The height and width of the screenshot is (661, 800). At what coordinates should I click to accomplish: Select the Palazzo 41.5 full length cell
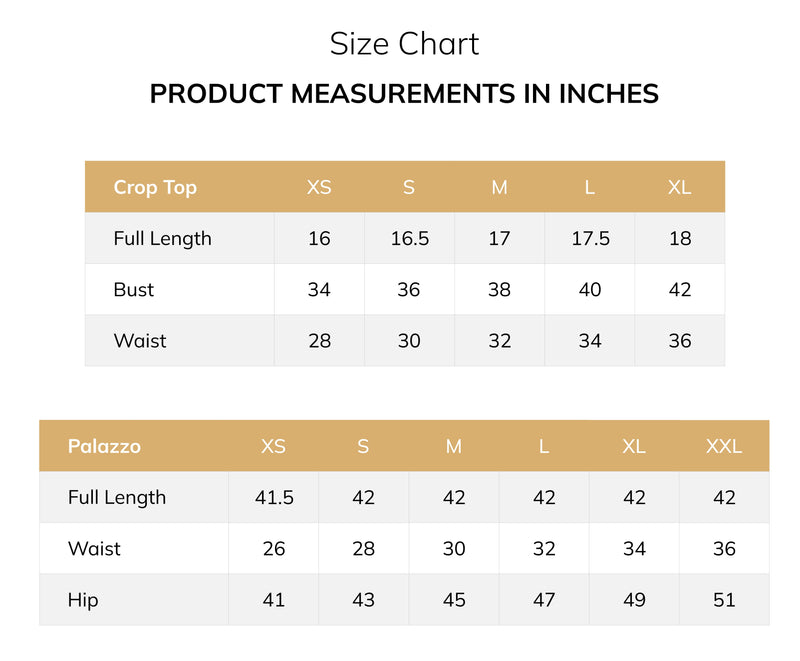click(274, 497)
